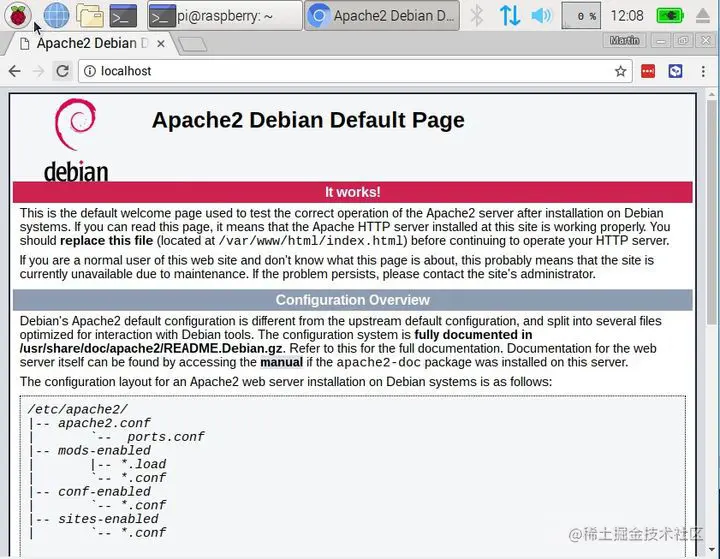720x559 pixels.
Task: Click the "replace this file" bold text
Action: pos(107,241)
